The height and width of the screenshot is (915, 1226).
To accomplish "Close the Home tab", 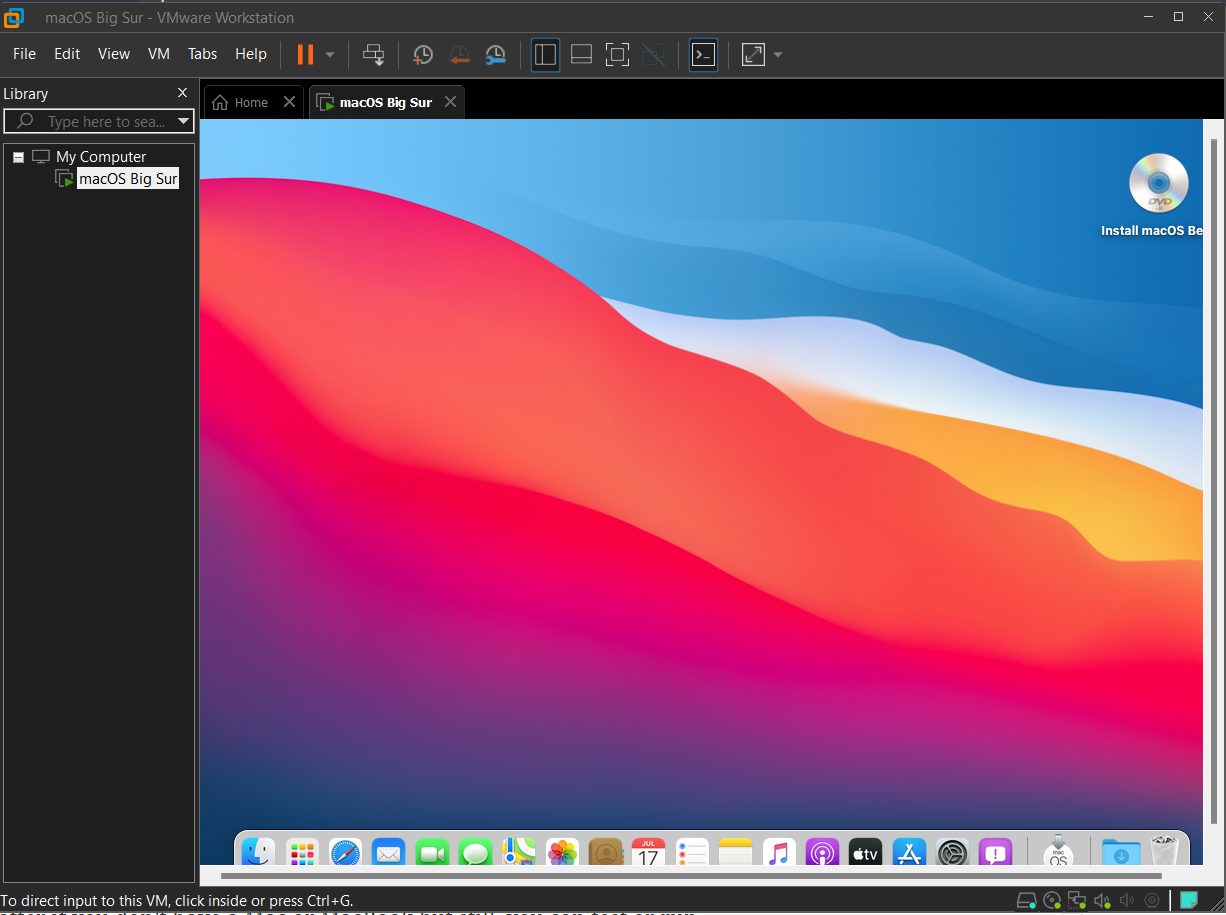I will click(x=289, y=102).
